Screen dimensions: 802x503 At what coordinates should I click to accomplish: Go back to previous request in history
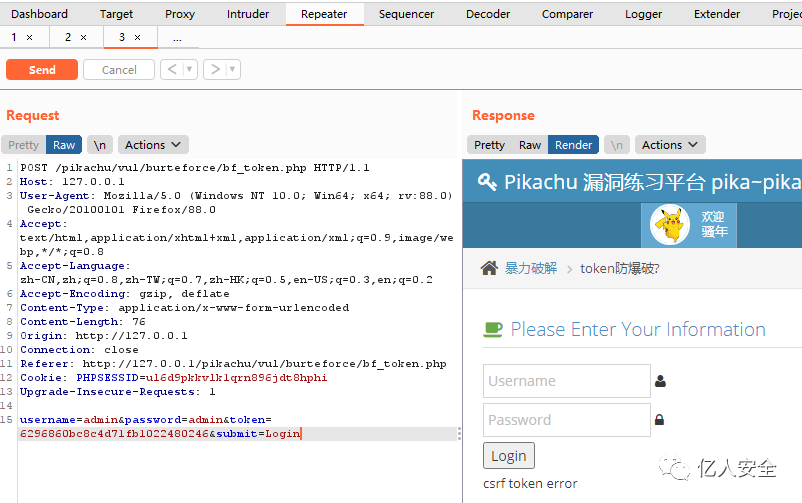pyautogui.click(x=172, y=69)
